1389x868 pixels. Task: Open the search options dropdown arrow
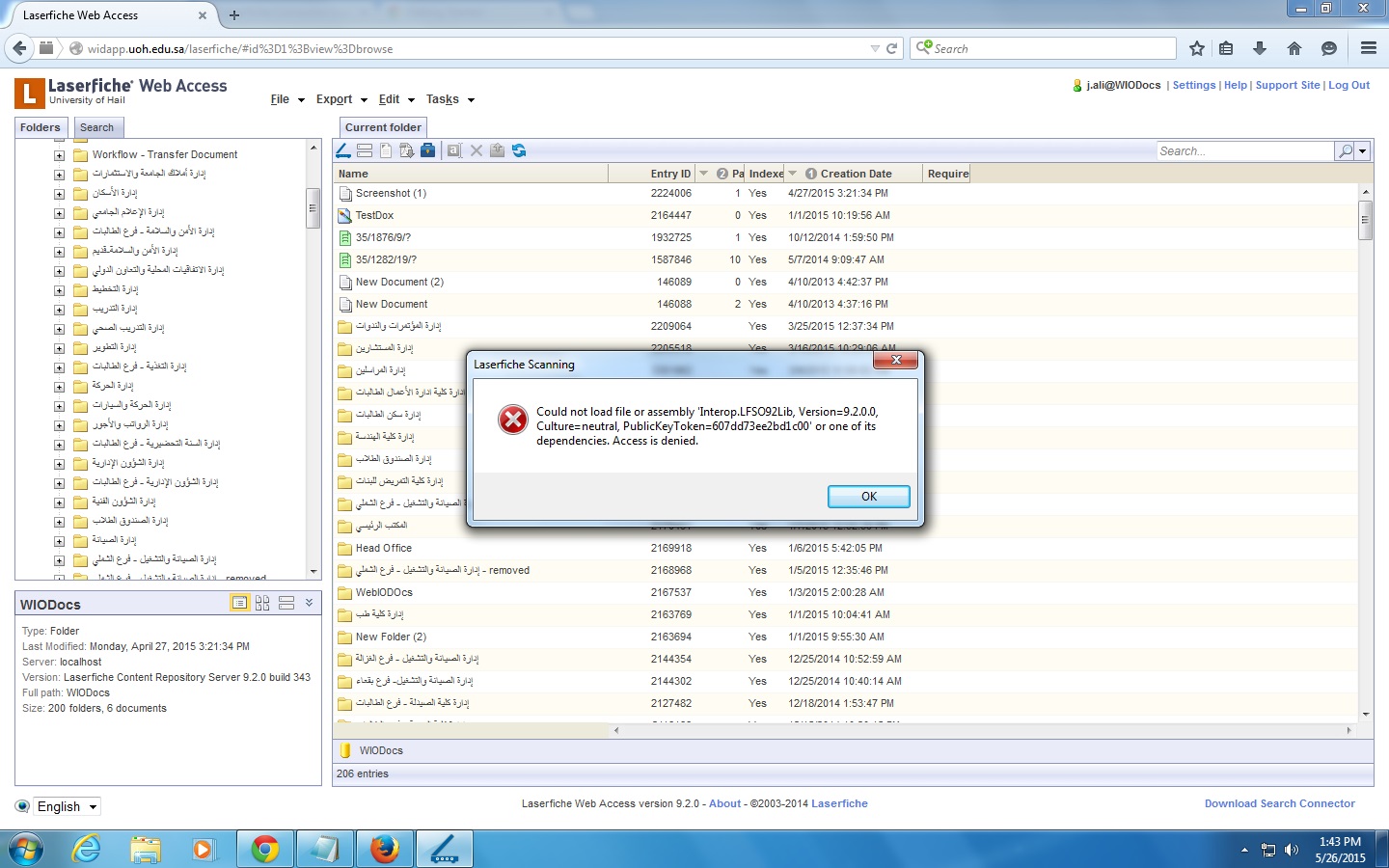[1362, 151]
